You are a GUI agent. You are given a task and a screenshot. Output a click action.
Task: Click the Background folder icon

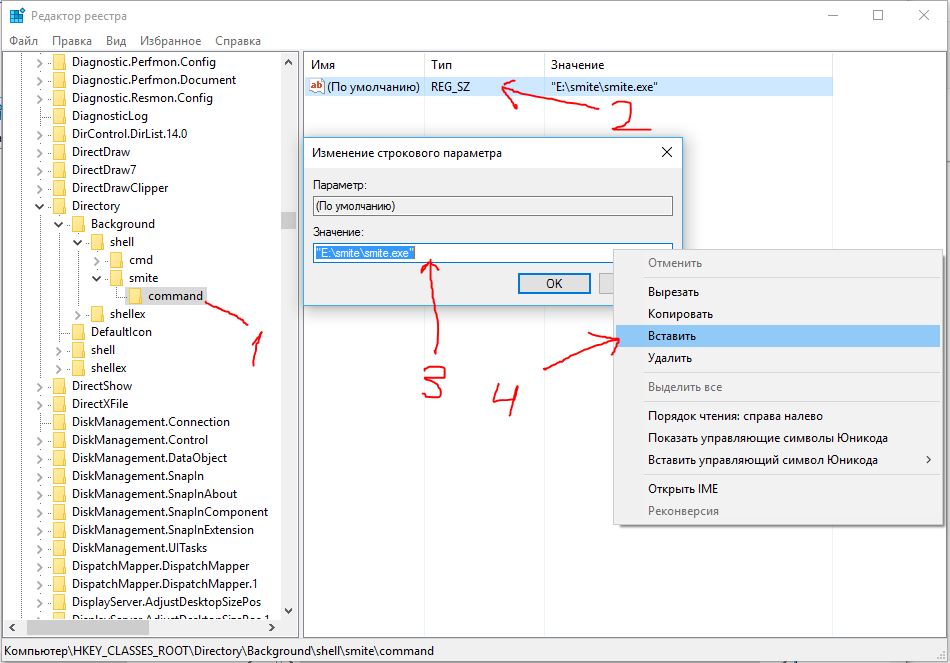point(78,224)
